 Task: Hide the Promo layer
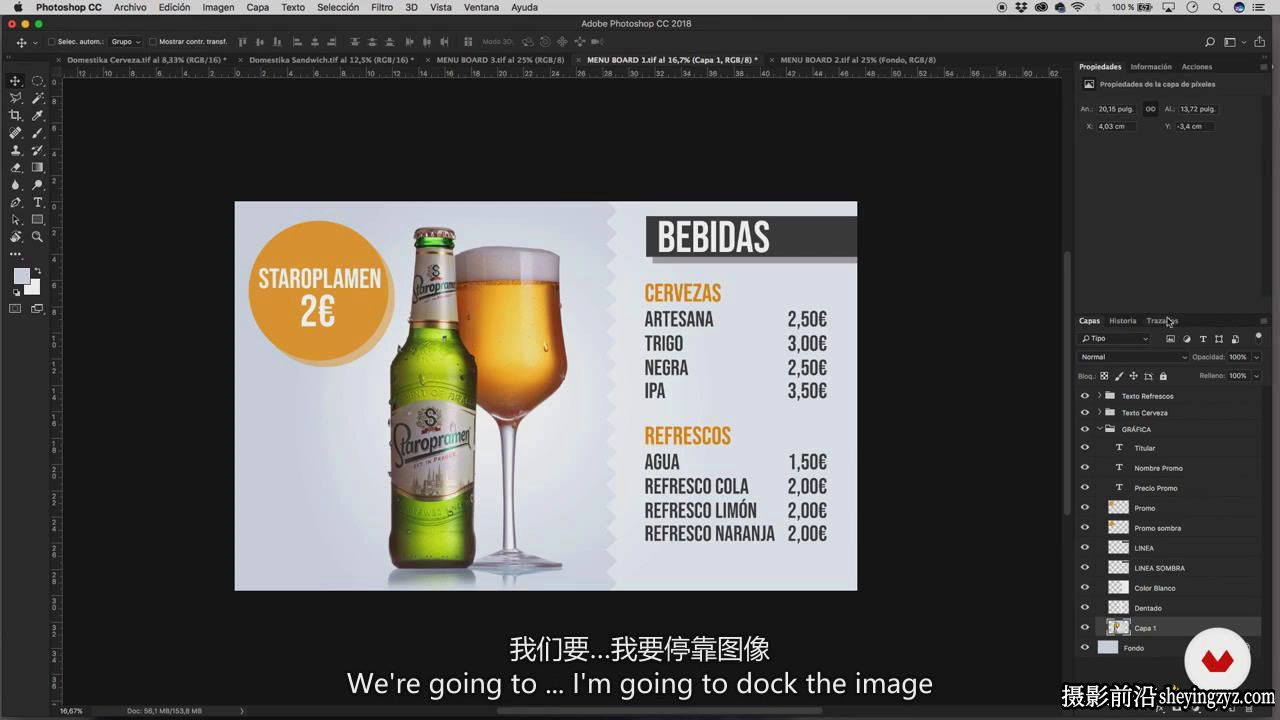coord(1085,508)
